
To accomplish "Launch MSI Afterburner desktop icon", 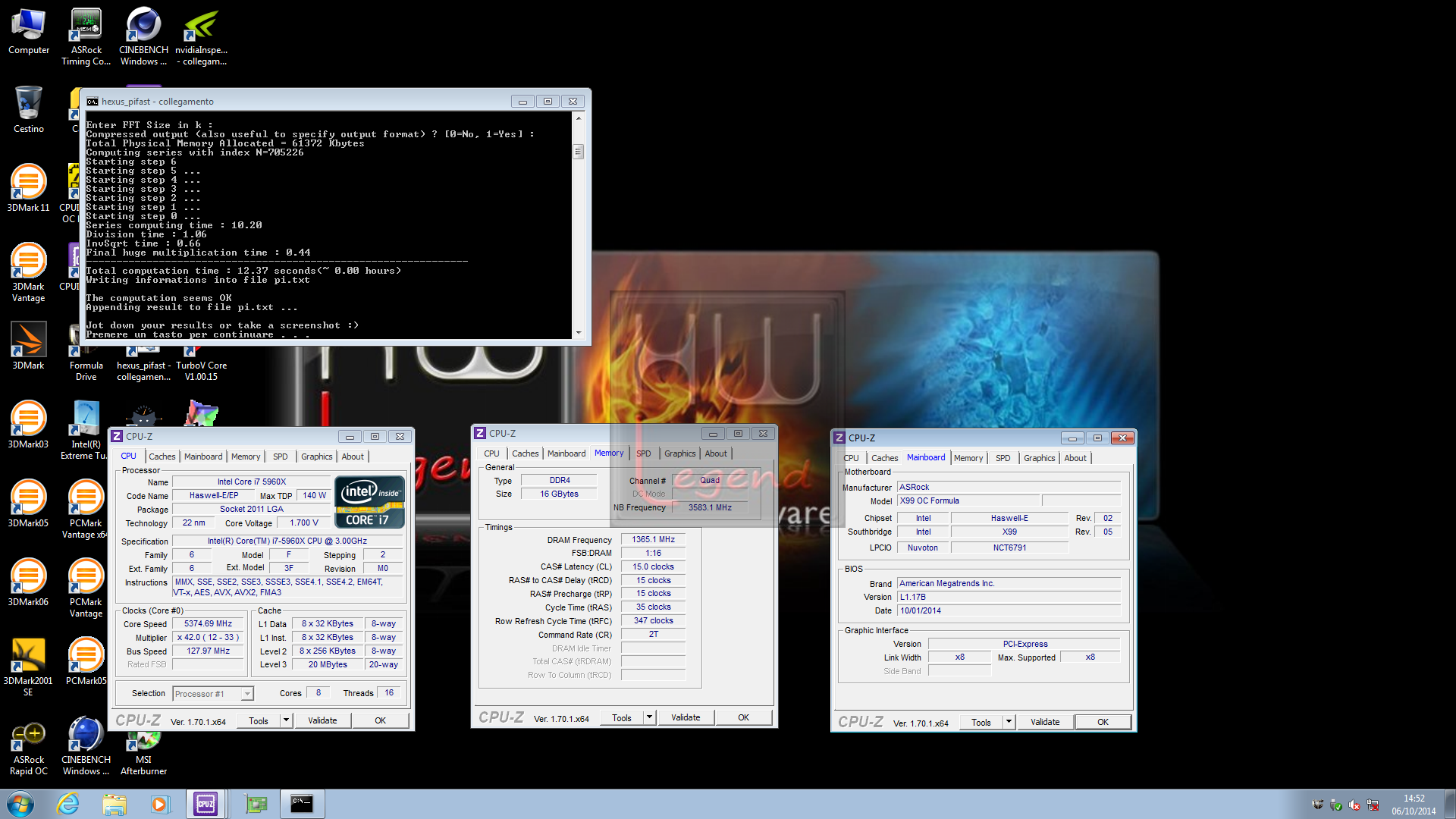I will click(x=143, y=754).
